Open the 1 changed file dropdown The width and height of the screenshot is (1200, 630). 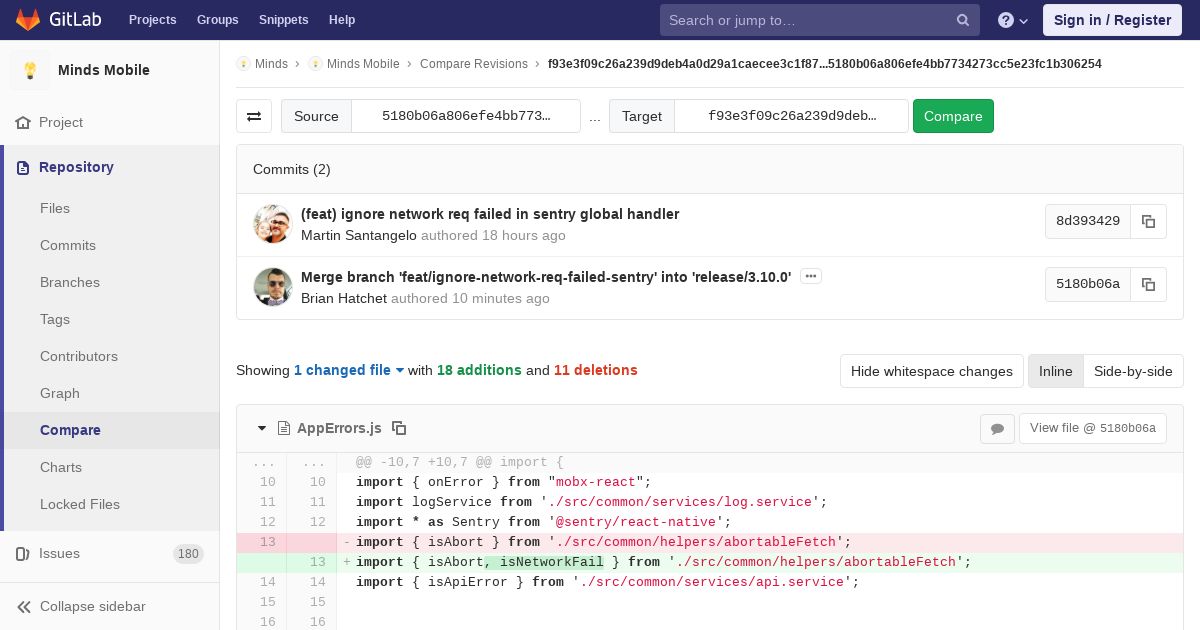349,370
